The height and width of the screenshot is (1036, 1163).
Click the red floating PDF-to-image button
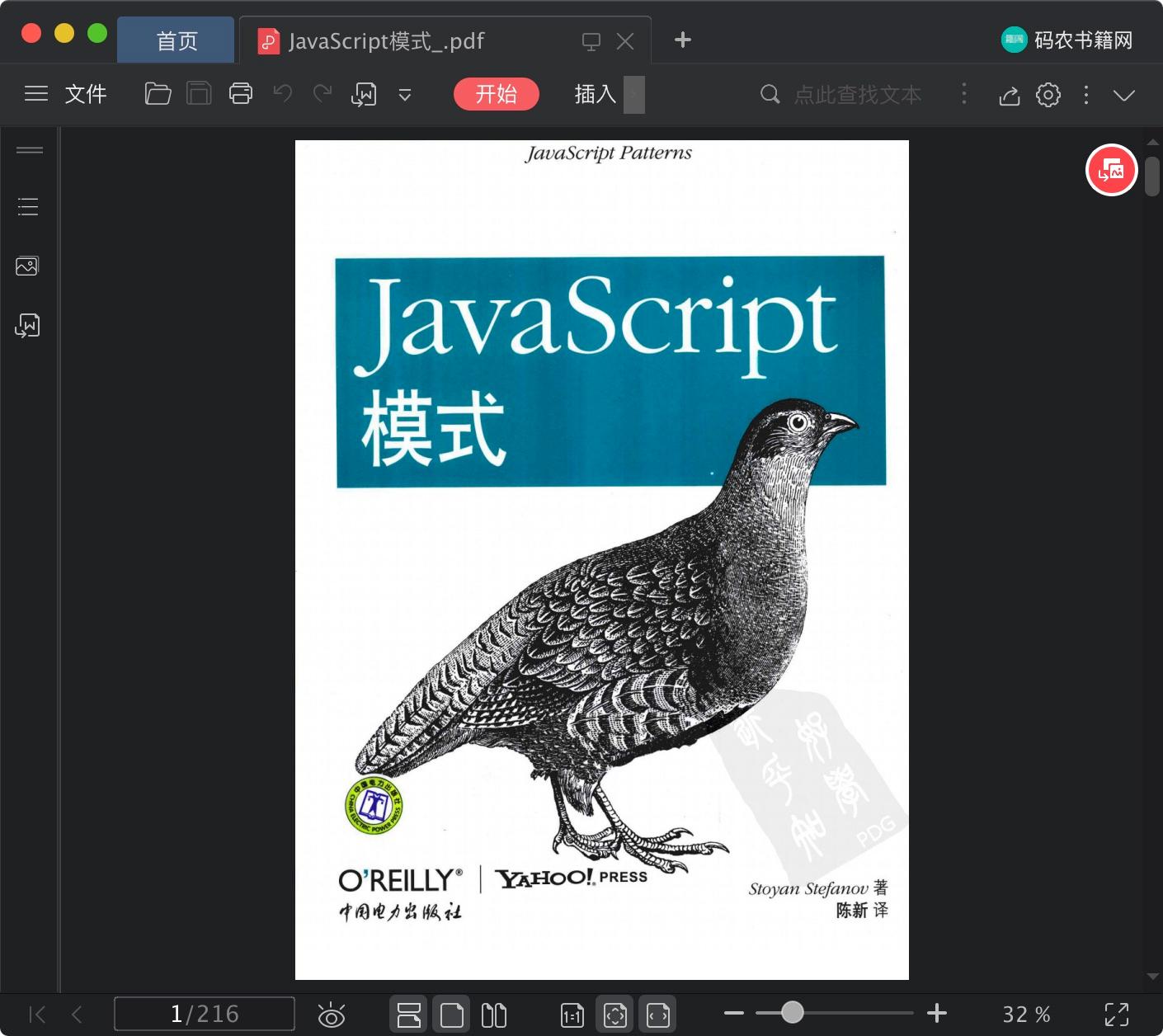click(1112, 171)
